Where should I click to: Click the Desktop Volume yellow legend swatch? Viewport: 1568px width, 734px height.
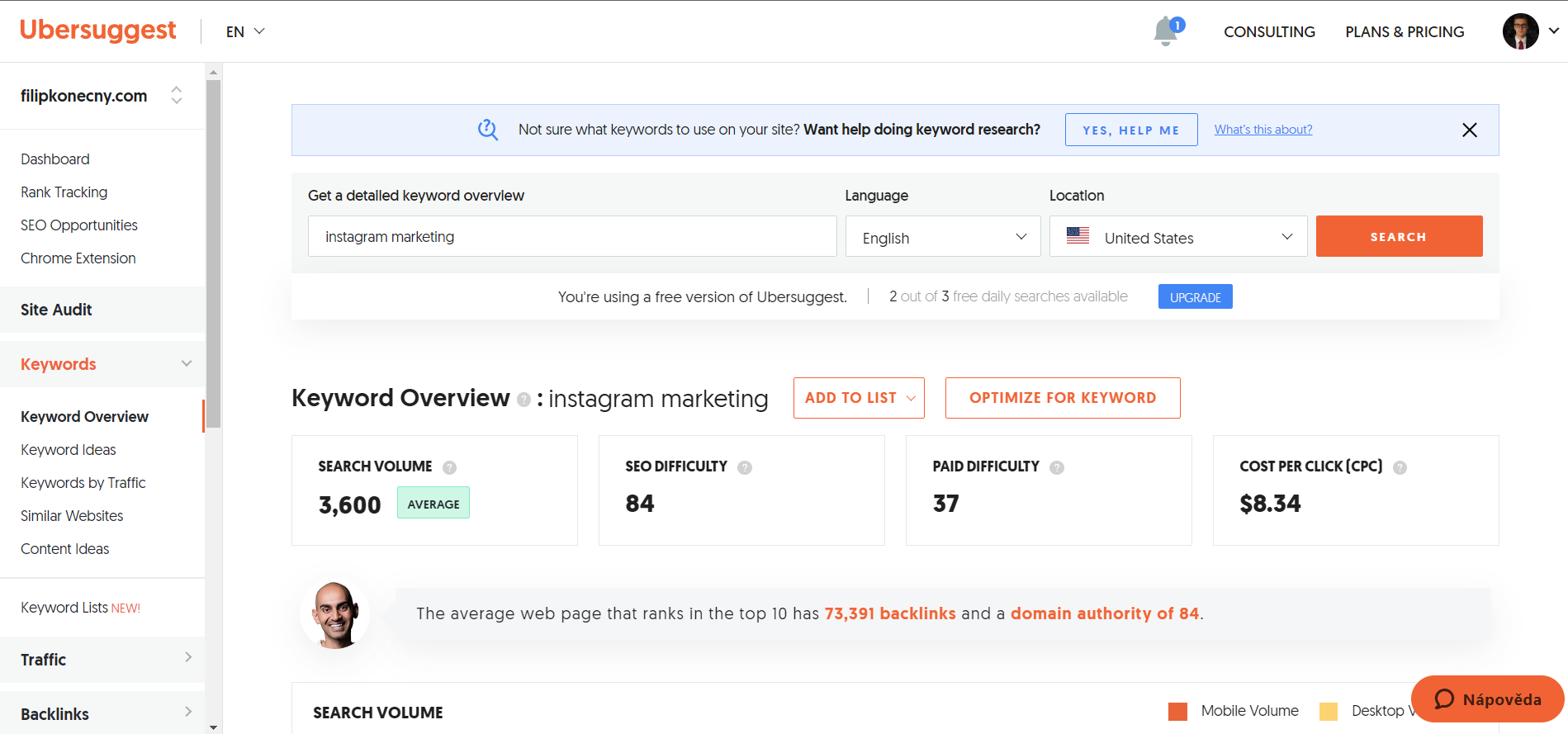1329,711
